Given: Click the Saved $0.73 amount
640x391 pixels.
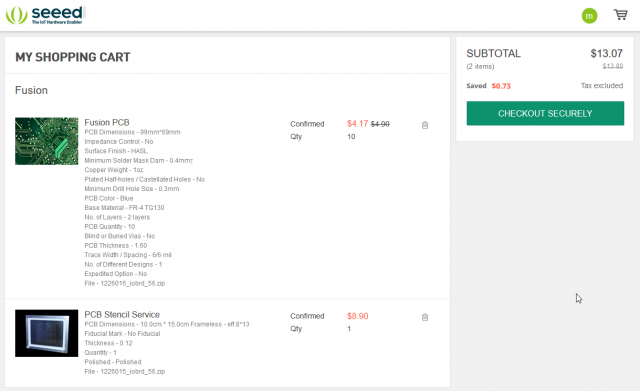Looking at the screenshot, I should click(x=501, y=86).
